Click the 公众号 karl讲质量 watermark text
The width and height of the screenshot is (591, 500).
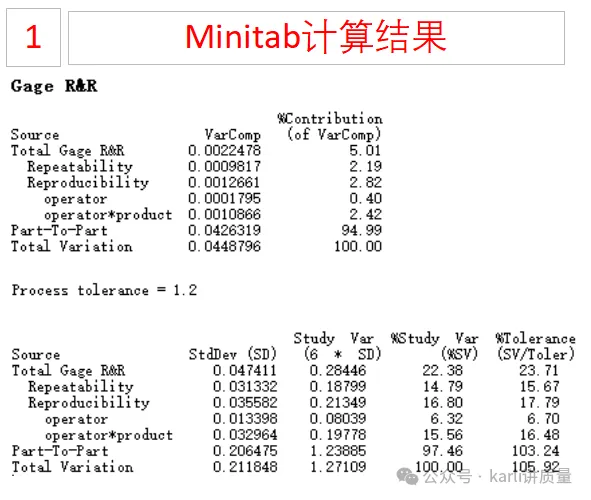point(498,477)
